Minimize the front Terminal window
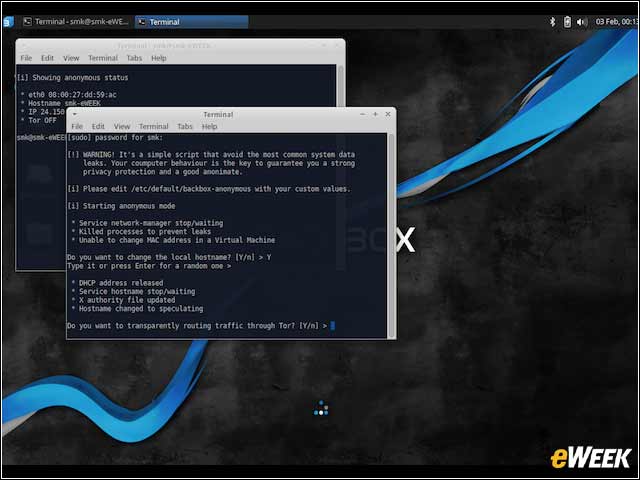 click(362, 114)
